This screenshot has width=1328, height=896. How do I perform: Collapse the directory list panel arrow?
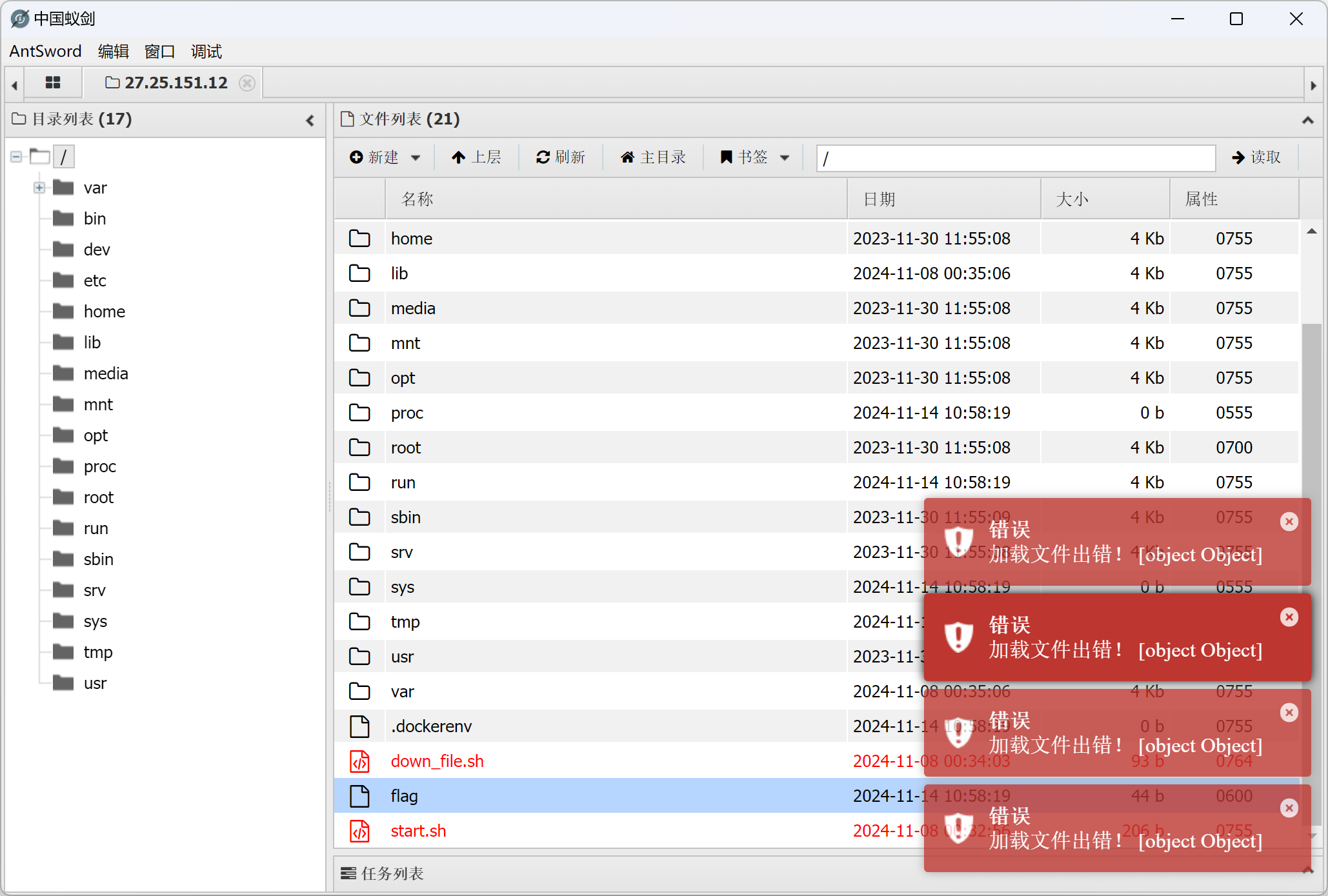pyautogui.click(x=310, y=120)
